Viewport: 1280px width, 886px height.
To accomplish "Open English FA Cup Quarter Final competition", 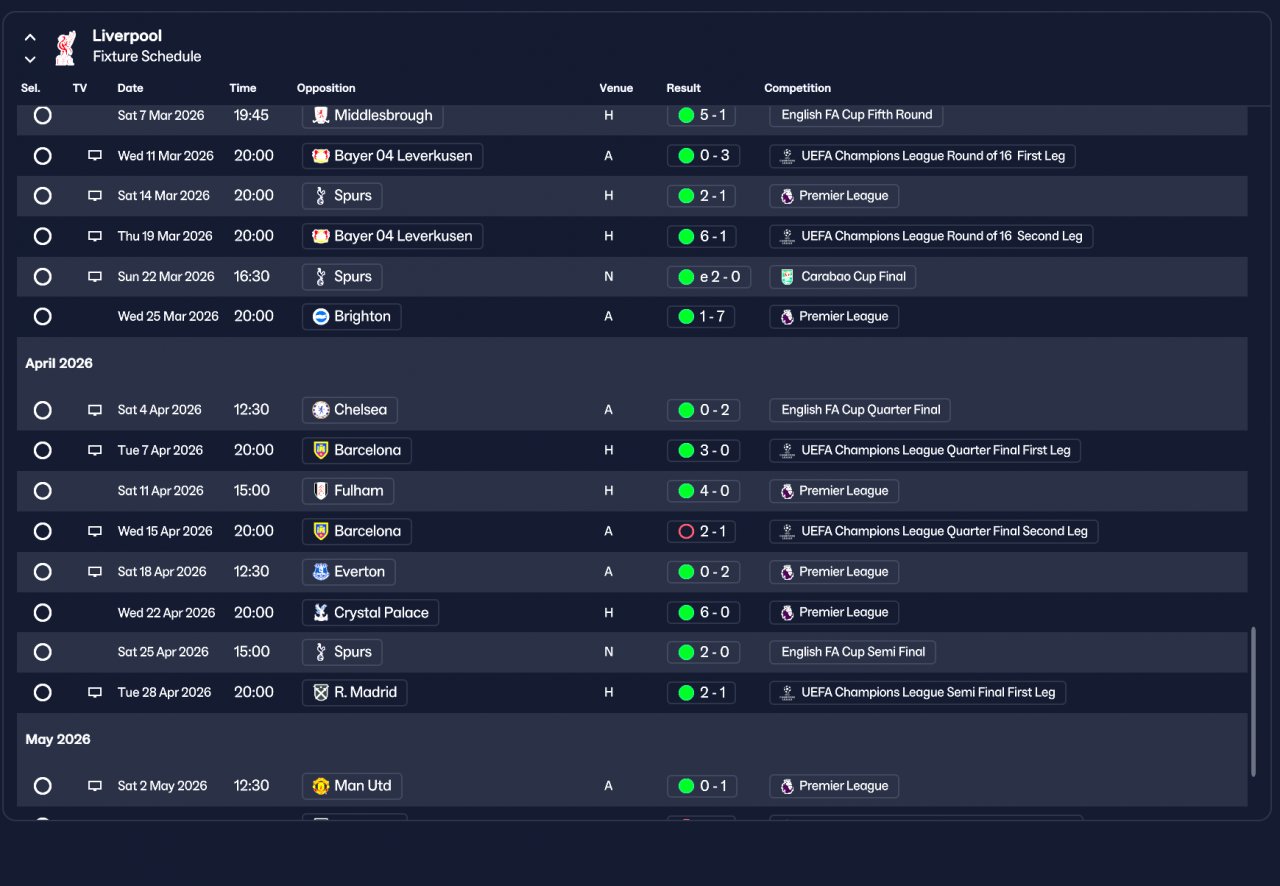I will coord(860,410).
